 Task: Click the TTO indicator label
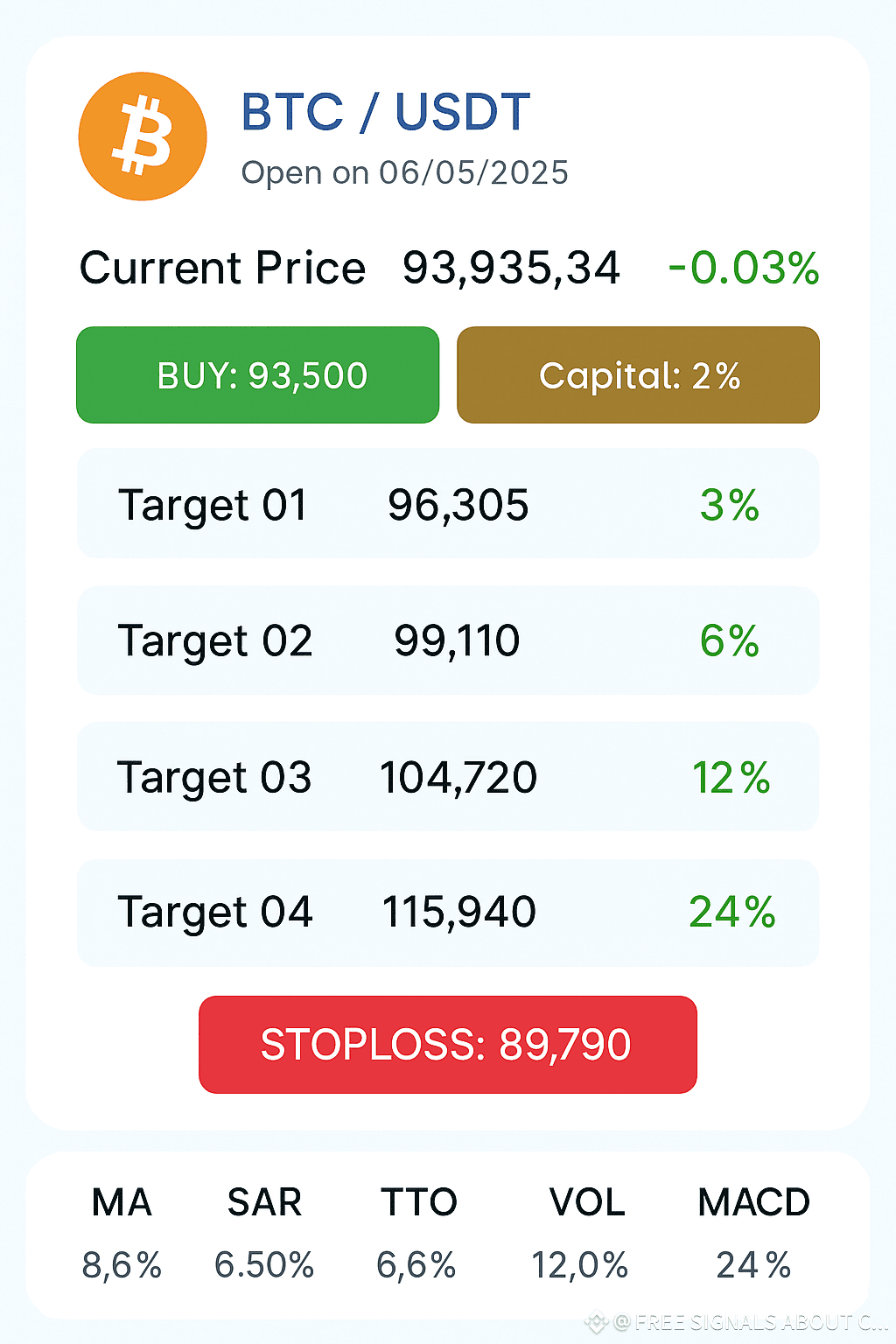pos(418,1202)
